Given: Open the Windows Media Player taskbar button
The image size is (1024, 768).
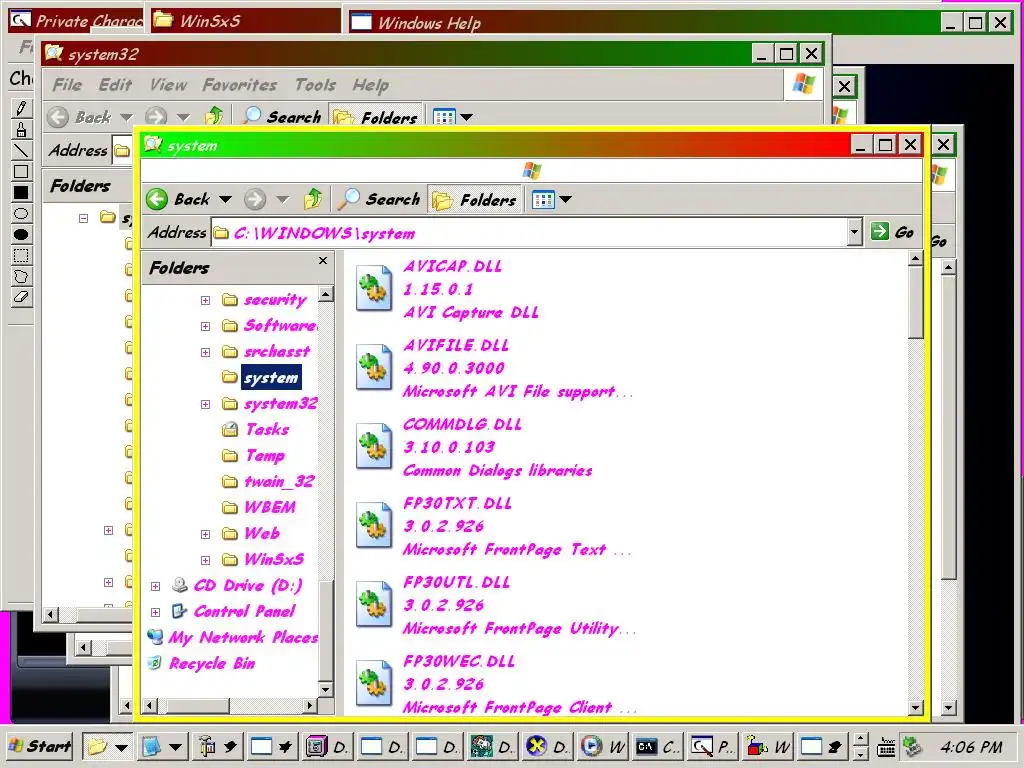Looking at the screenshot, I should click(x=603, y=746).
